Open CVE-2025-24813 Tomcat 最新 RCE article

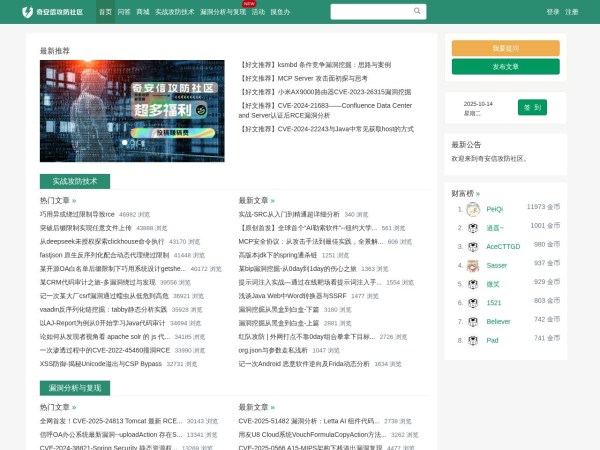click(x=111, y=421)
